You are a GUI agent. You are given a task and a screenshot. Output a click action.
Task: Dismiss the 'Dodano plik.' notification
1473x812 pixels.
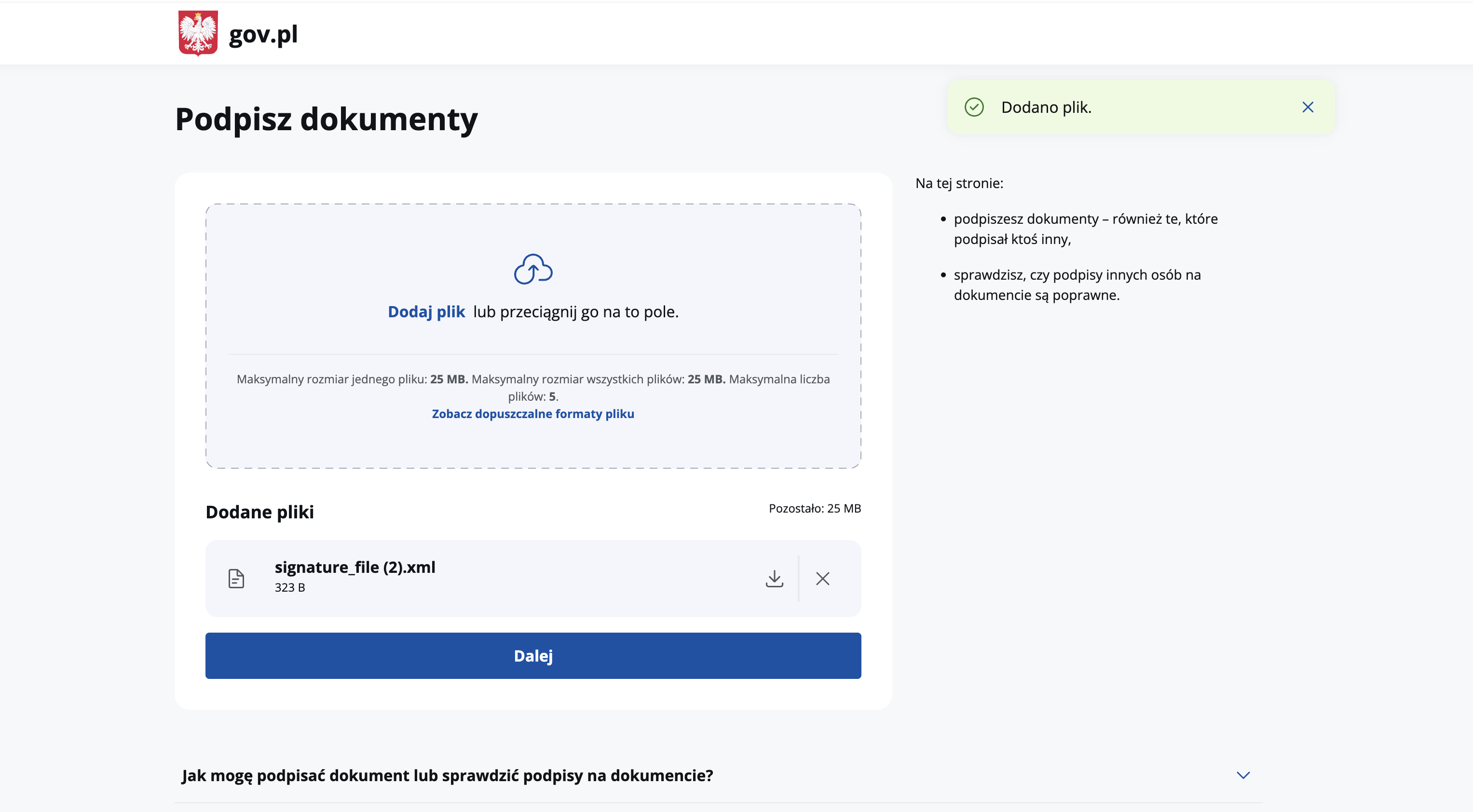pyautogui.click(x=1307, y=108)
